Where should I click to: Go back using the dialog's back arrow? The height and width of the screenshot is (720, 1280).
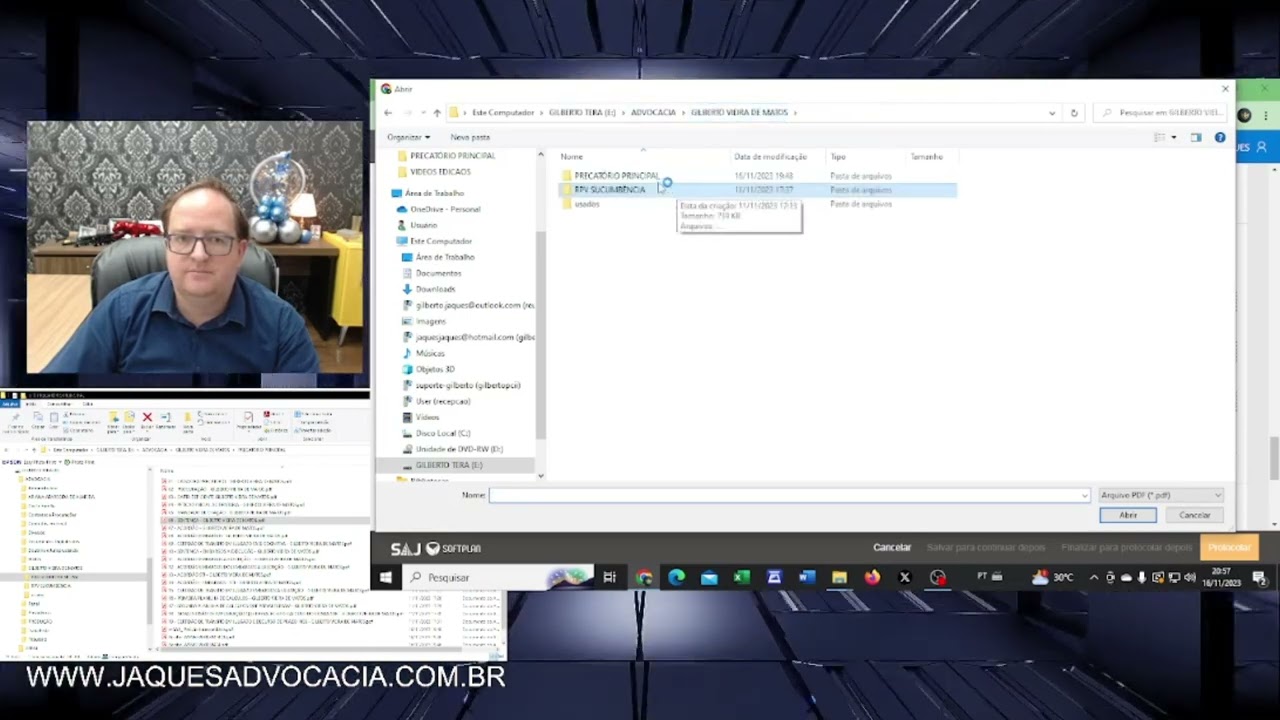tap(388, 113)
